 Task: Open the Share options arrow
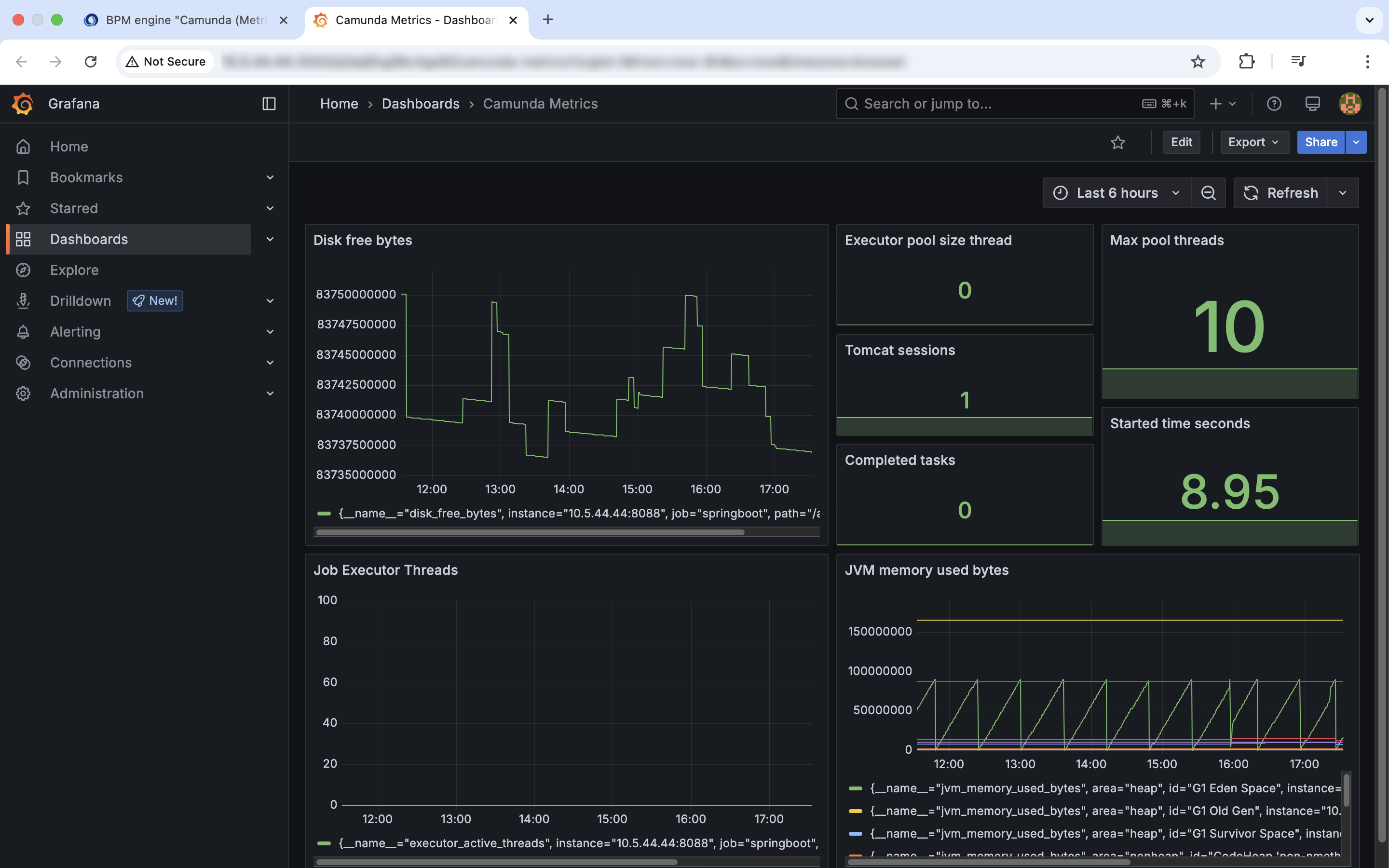pos(1356,142)
